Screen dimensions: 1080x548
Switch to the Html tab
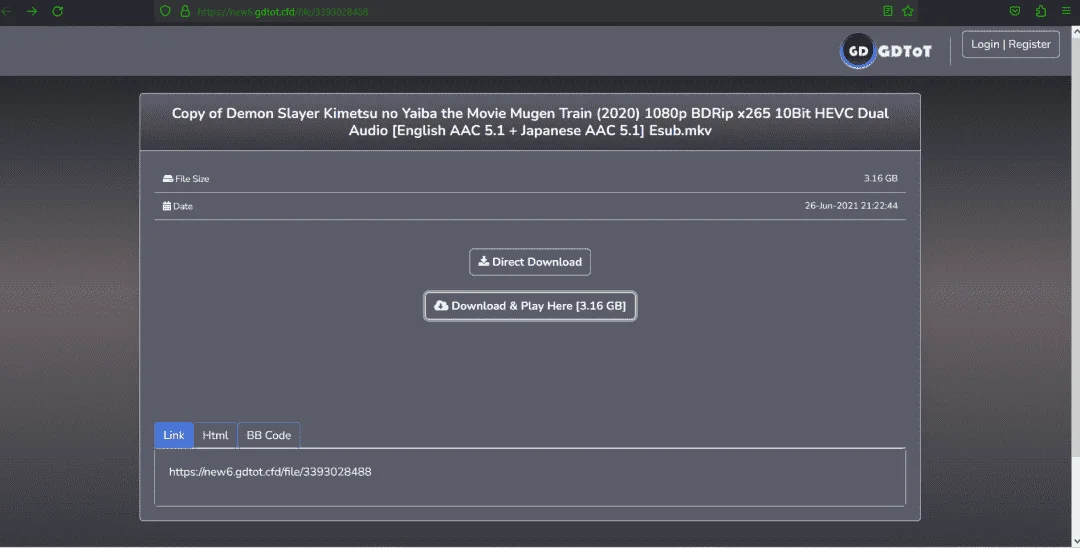coord(215,435)
